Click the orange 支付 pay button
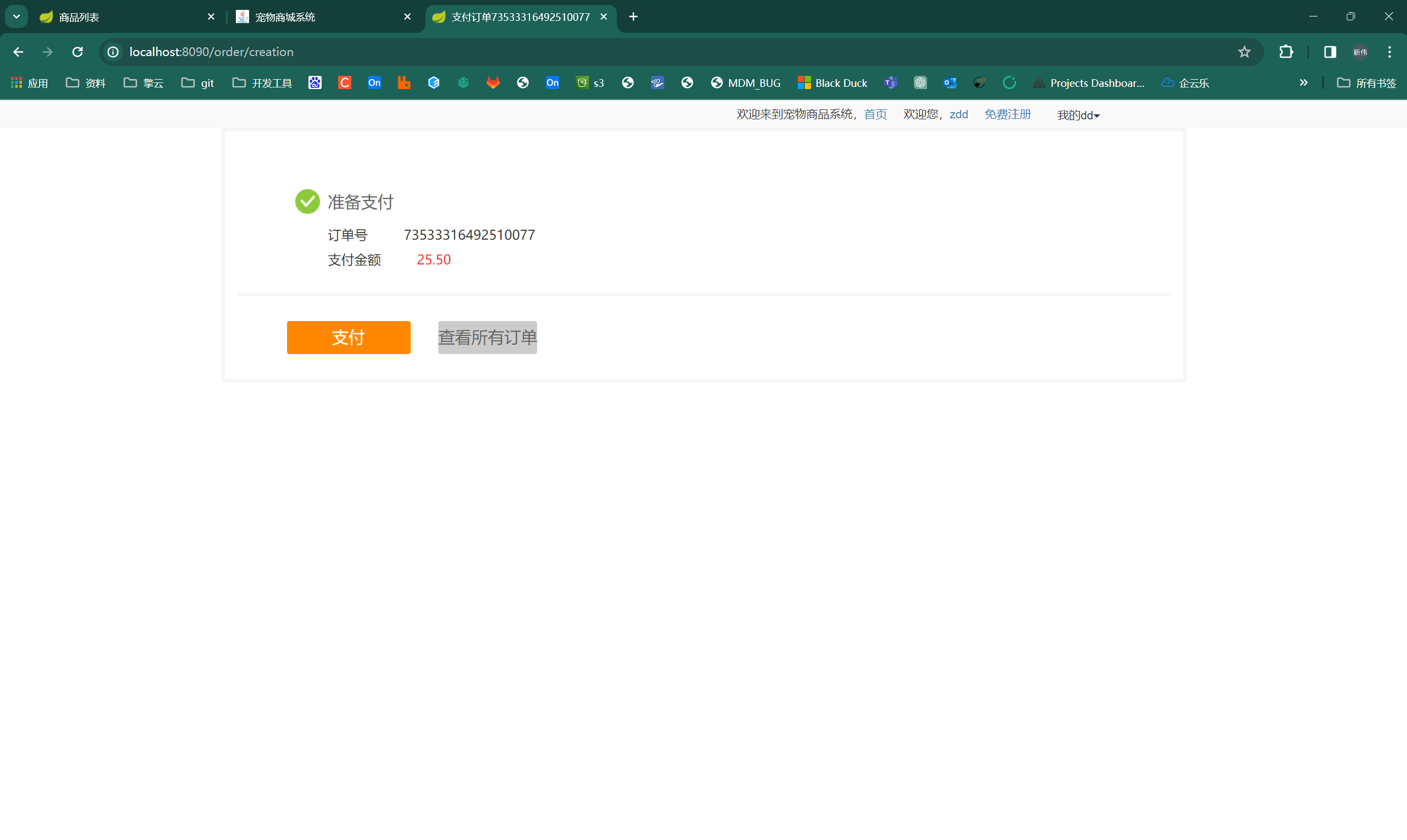The image size is (1407, 840). pos(348,338)
